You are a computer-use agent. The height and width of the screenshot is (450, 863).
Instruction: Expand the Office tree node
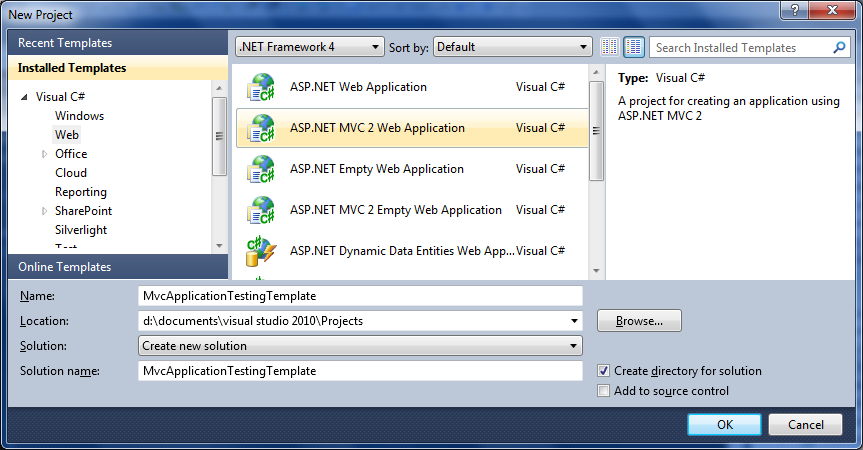45,154
